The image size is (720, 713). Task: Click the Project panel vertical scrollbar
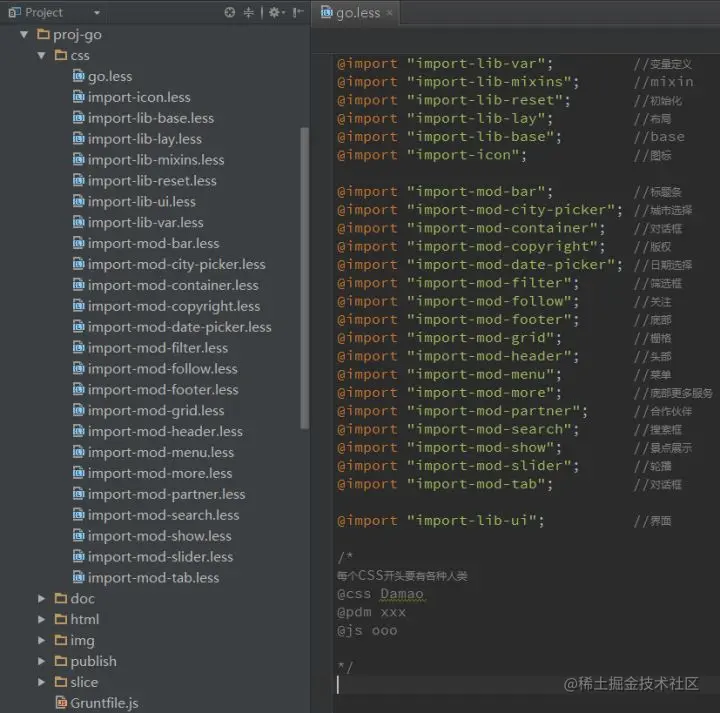click(x=304, y=278)
